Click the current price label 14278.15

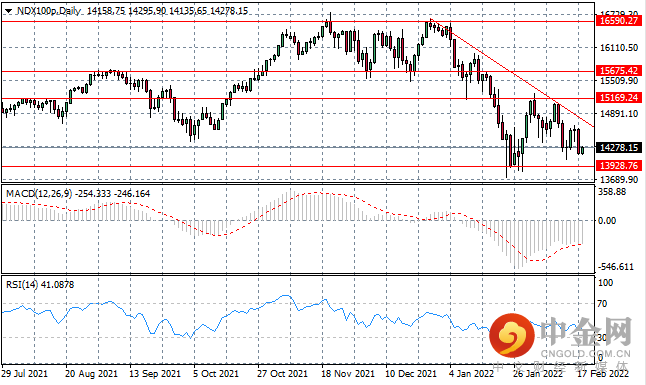point(618,148)
